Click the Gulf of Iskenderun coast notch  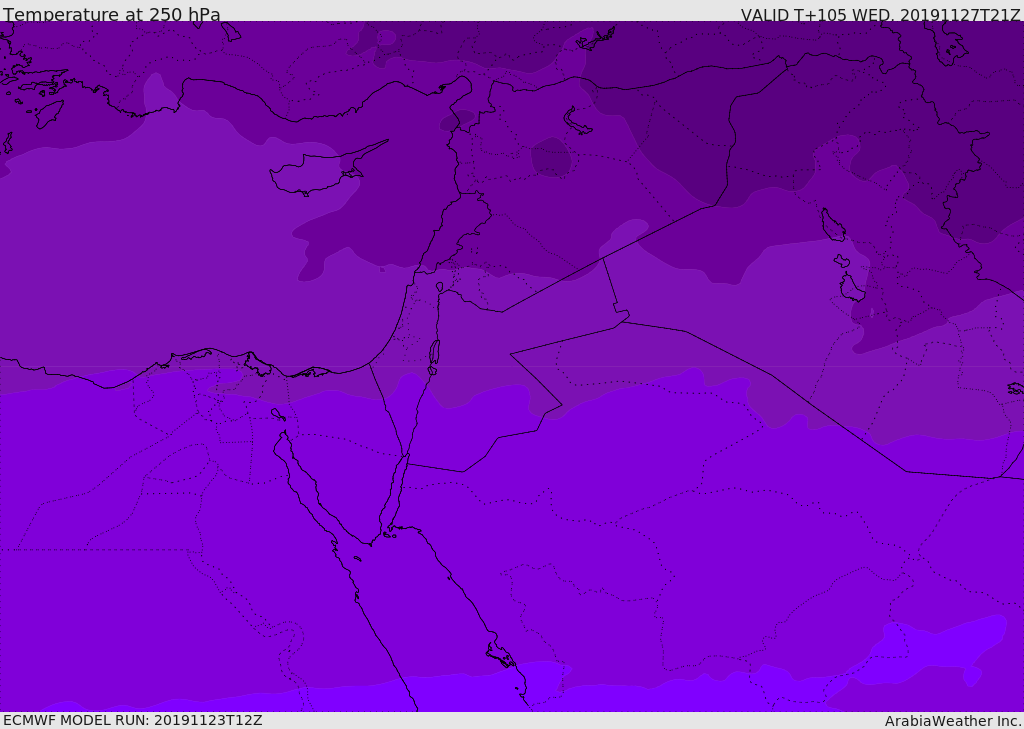point(462,90)
